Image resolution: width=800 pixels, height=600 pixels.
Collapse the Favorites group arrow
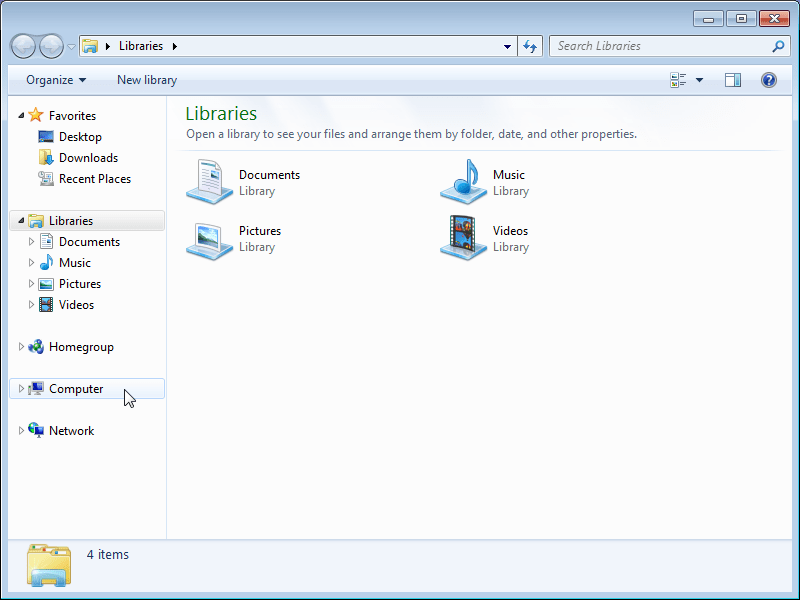(x=21, y=116)
